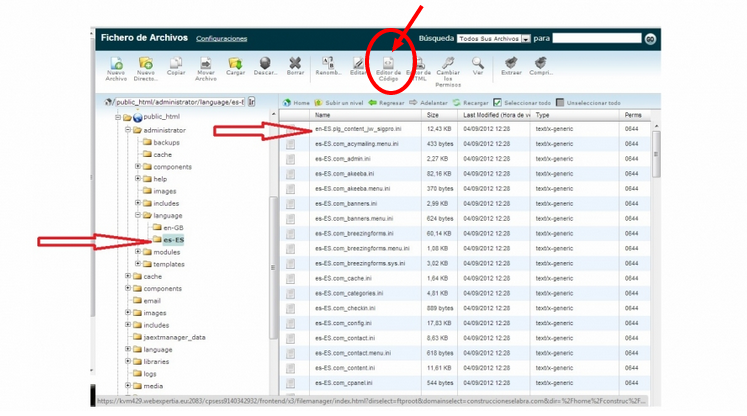This screenshot has width=747, height=416.
Task: Open the Configuraciones link
Action: [x=222, y=39]
